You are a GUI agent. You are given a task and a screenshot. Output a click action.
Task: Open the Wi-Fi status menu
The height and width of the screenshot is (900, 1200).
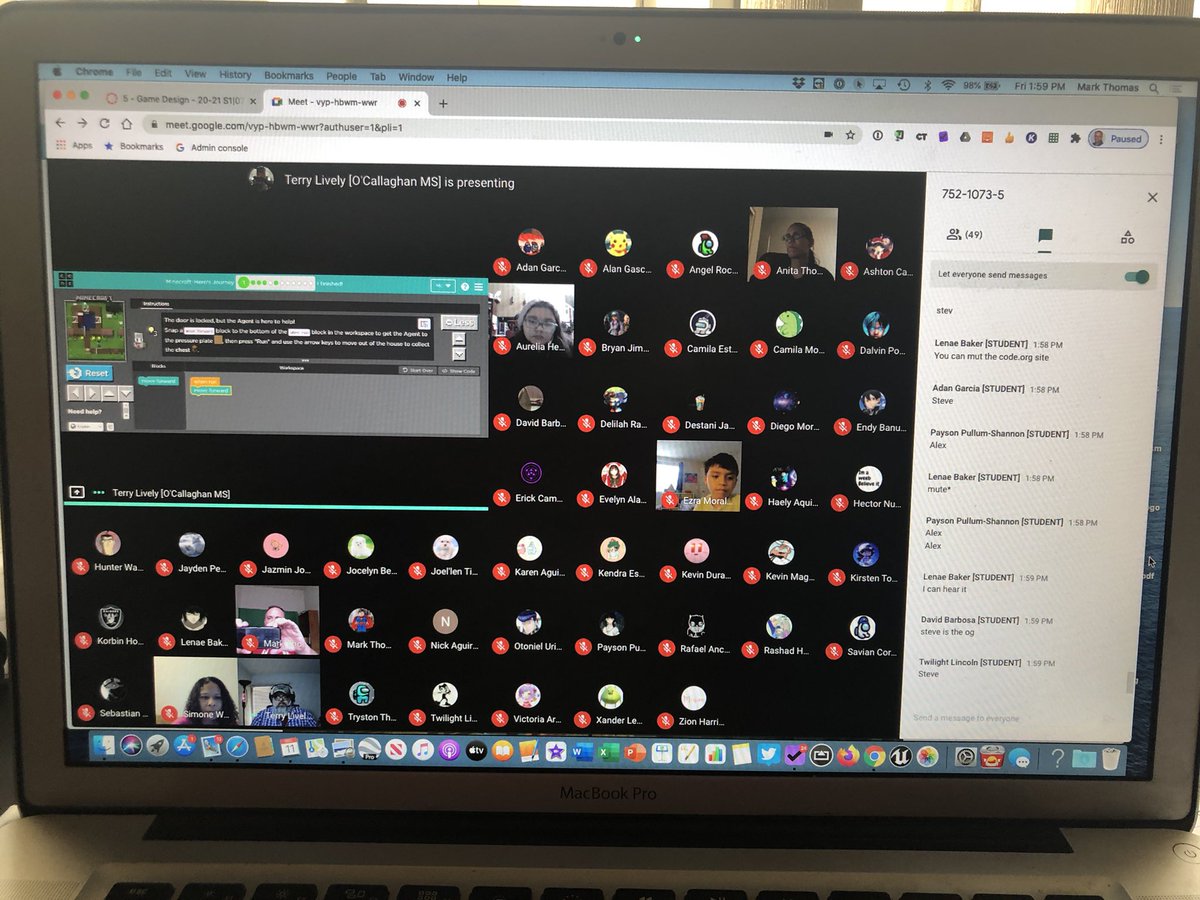pyautogui.click(x=947, y=86)
